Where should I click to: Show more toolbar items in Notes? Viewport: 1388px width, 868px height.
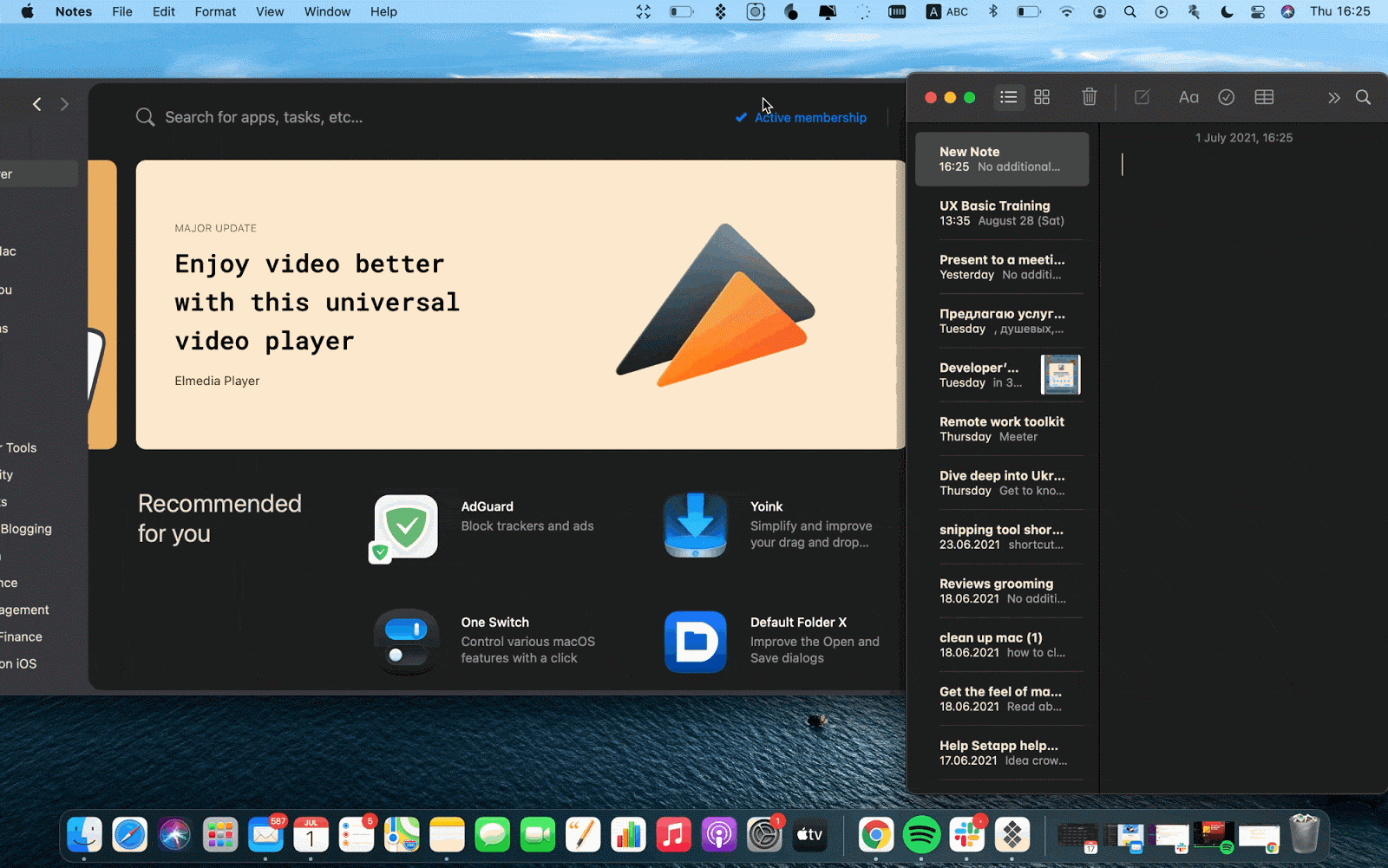(1333, 98)
